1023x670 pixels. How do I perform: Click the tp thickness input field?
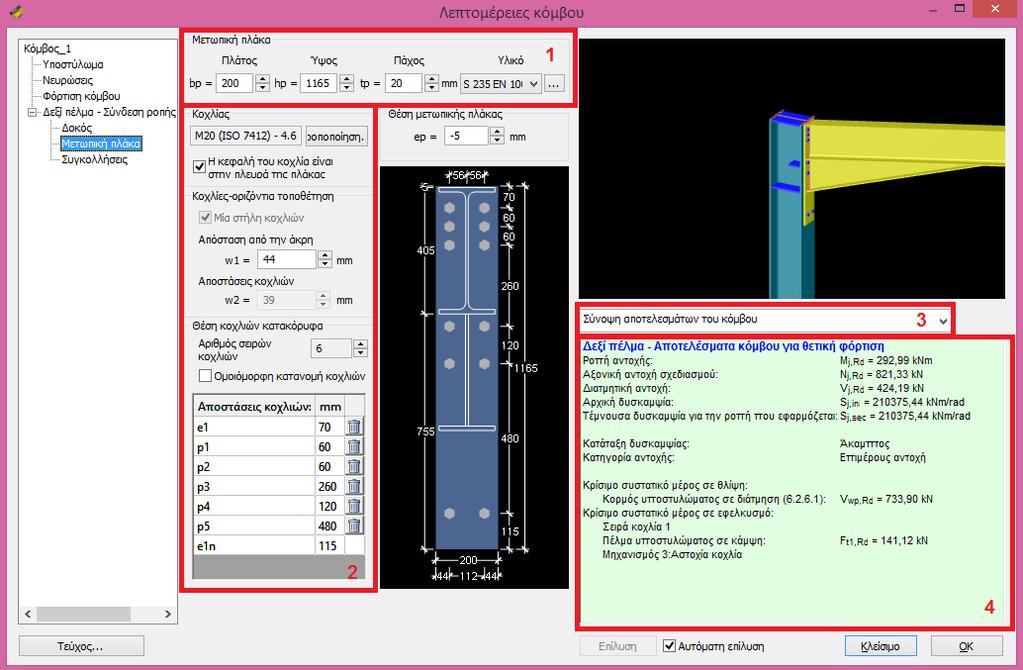click(x=403, y=83)
